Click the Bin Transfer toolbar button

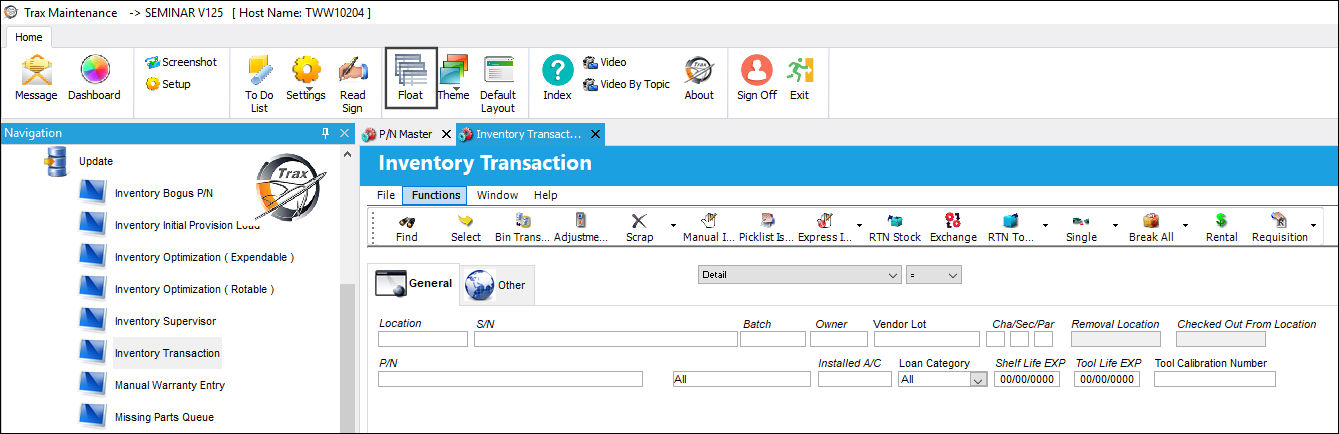pos(522,229)
